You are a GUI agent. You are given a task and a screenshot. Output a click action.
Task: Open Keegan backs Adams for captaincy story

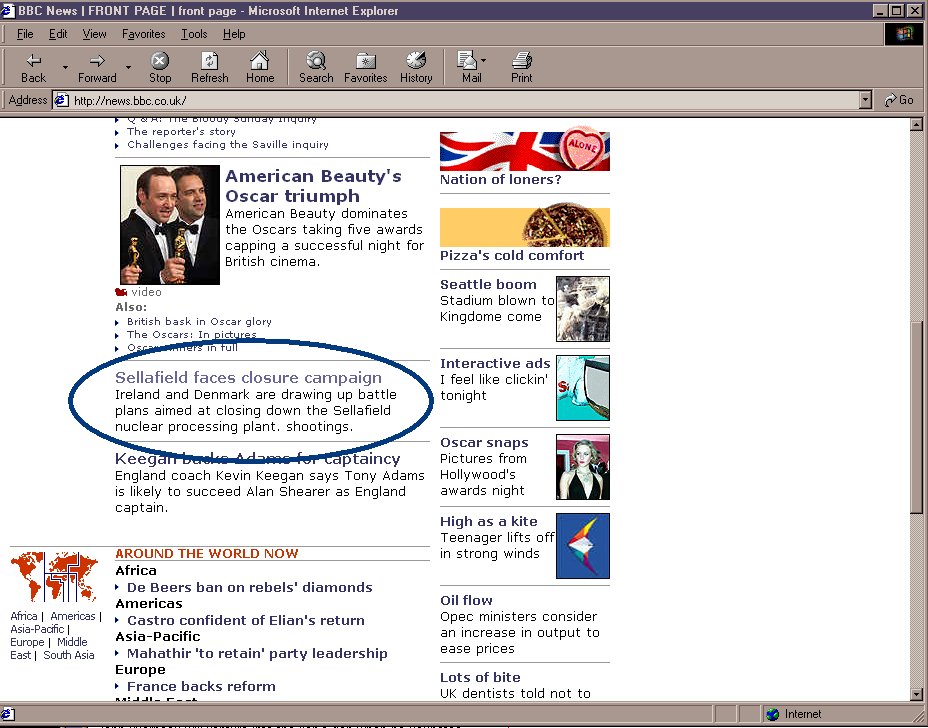257,459
